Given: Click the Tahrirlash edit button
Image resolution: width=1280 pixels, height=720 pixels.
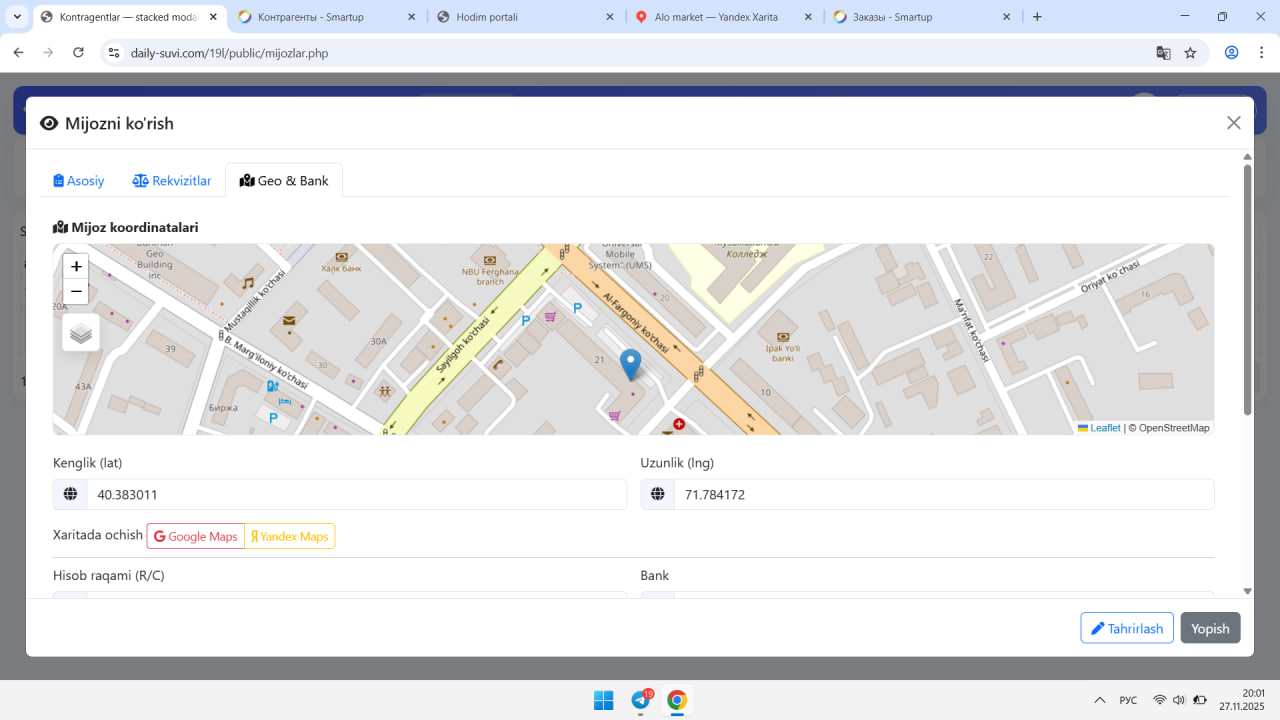Looking at the screenshot, I should click(x=1127, y=628).
